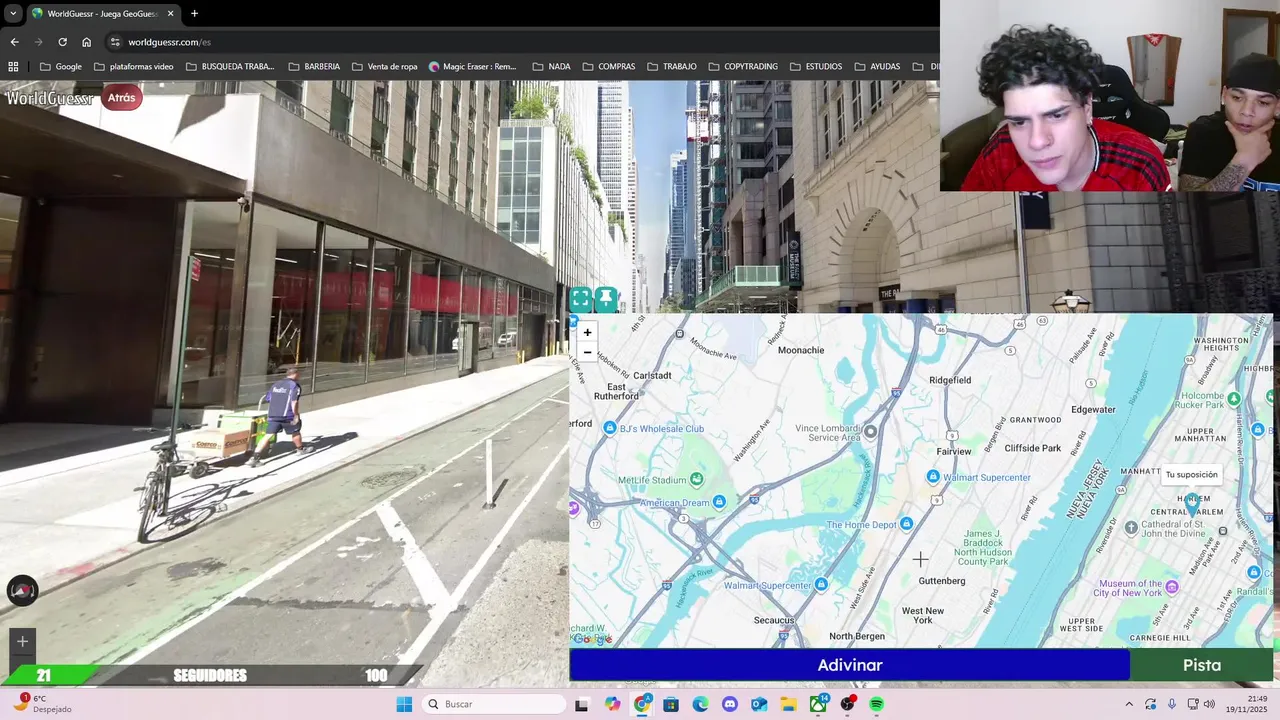Select the WorldGuessr browser tab
This screenshot has height=720, width=1280.
102,14
